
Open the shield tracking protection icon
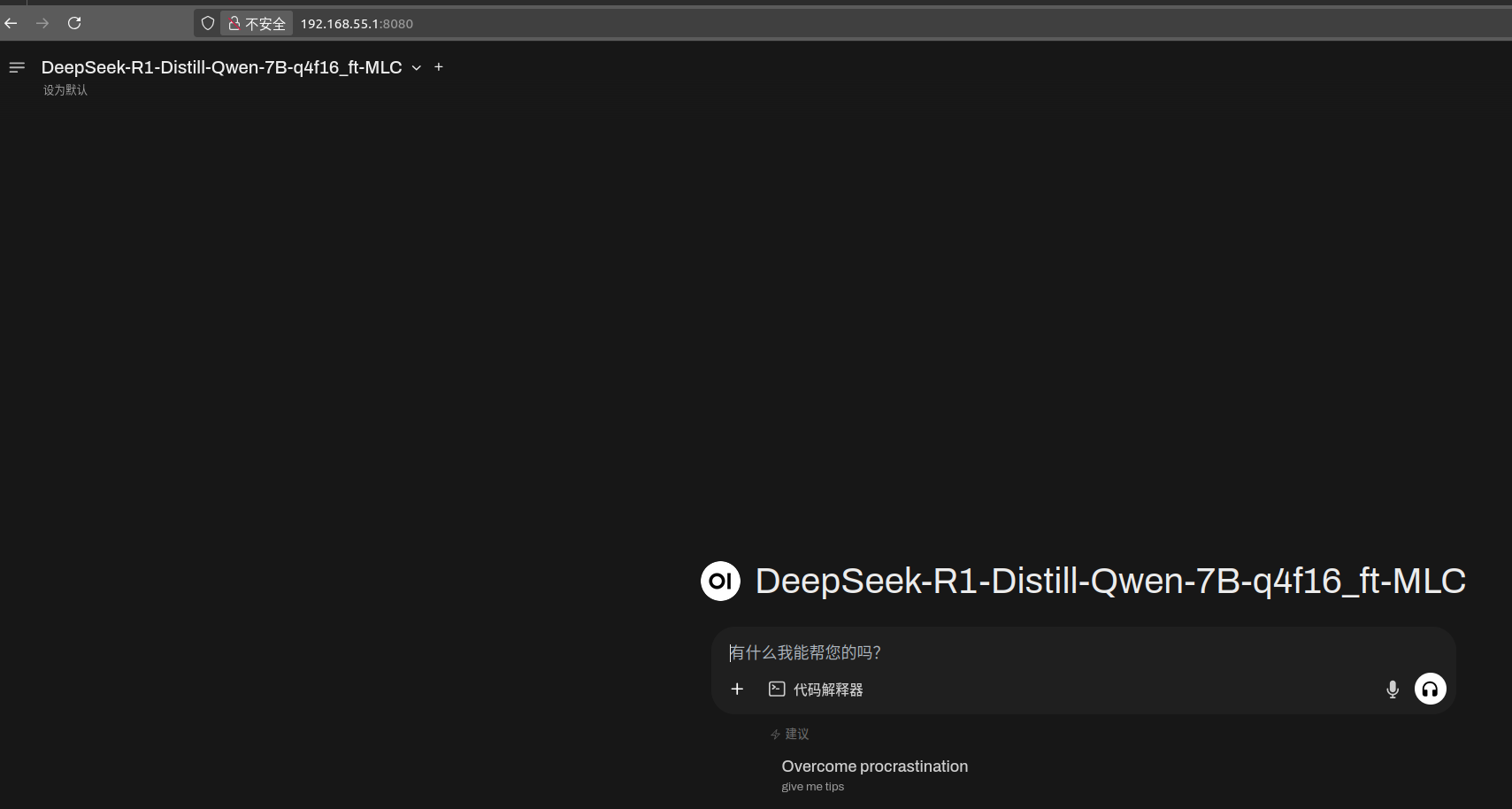pyautogui.click(x=208, y=24)
